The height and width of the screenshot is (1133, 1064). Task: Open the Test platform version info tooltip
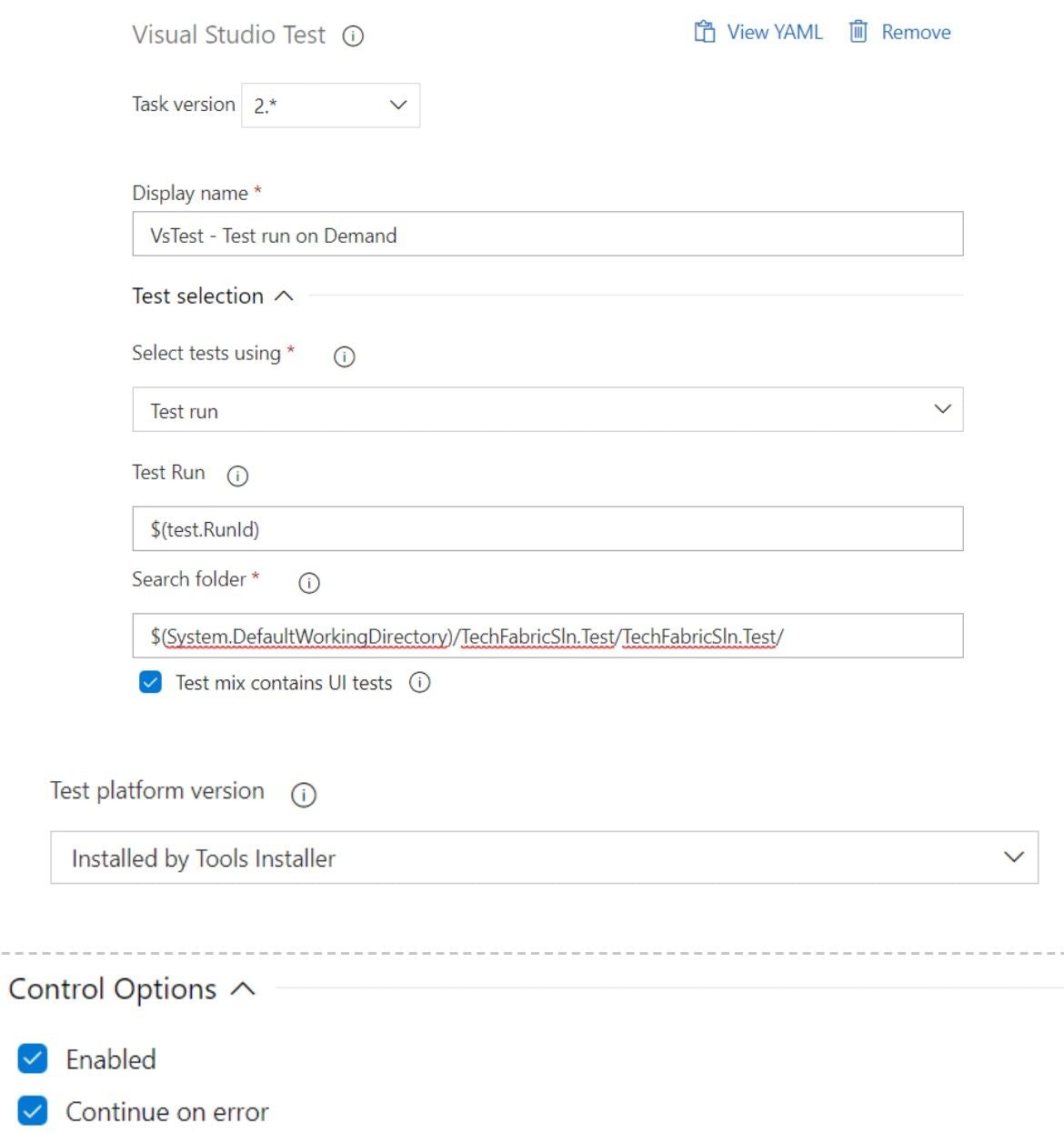pyautogui.click(x=303, y=795)
